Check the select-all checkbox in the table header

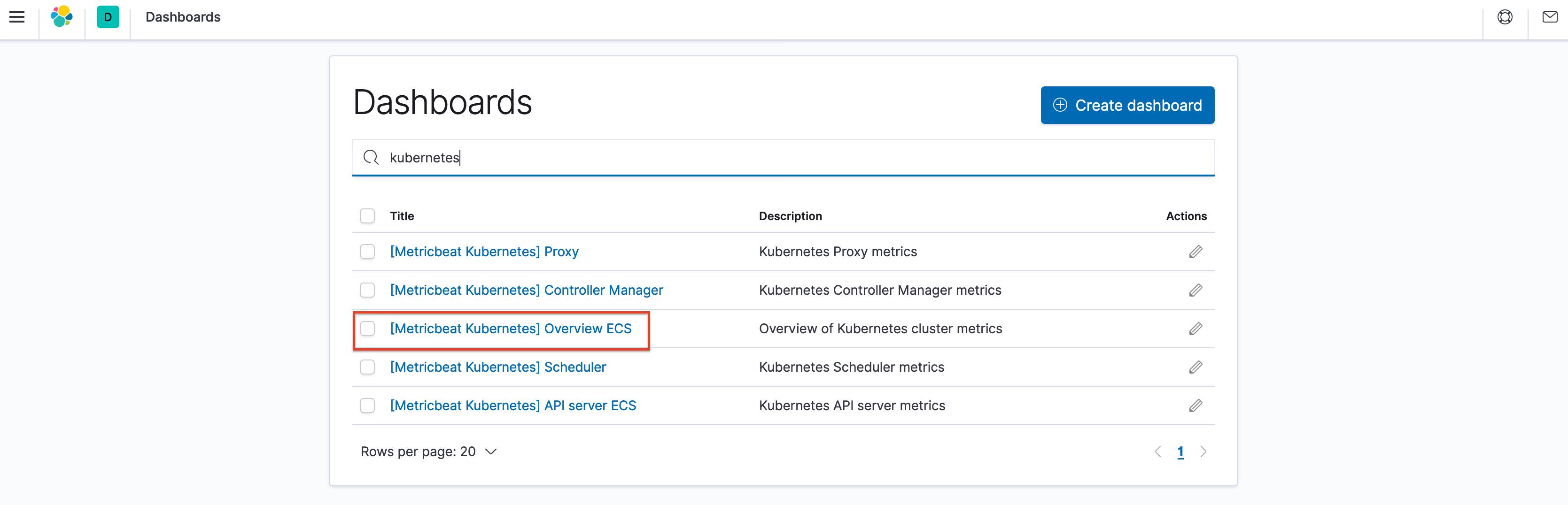pos(367,216)
